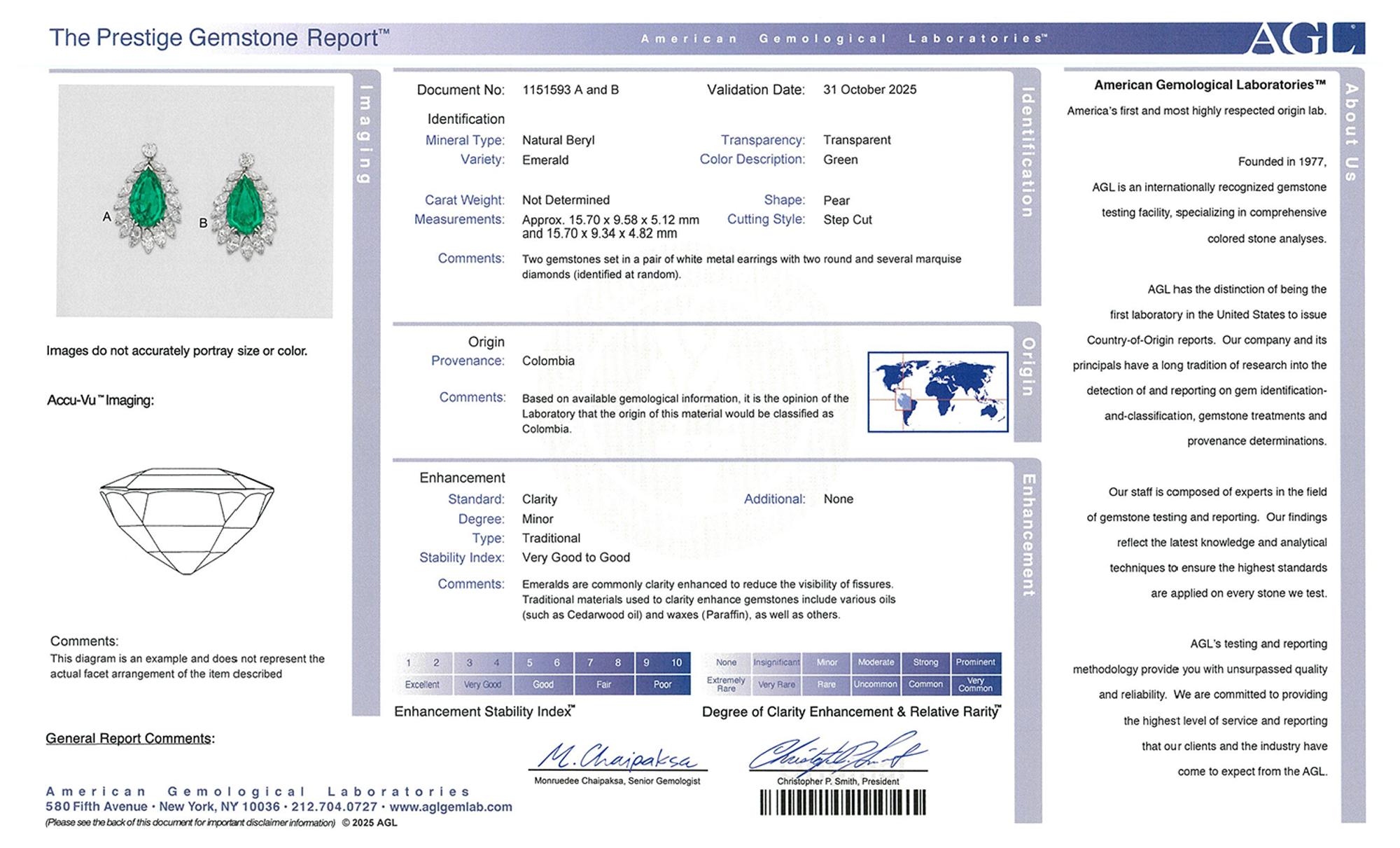Click the Strong cell on the clarity scale
Viewport: 1400px width, 848px height.
pos(925,662)
